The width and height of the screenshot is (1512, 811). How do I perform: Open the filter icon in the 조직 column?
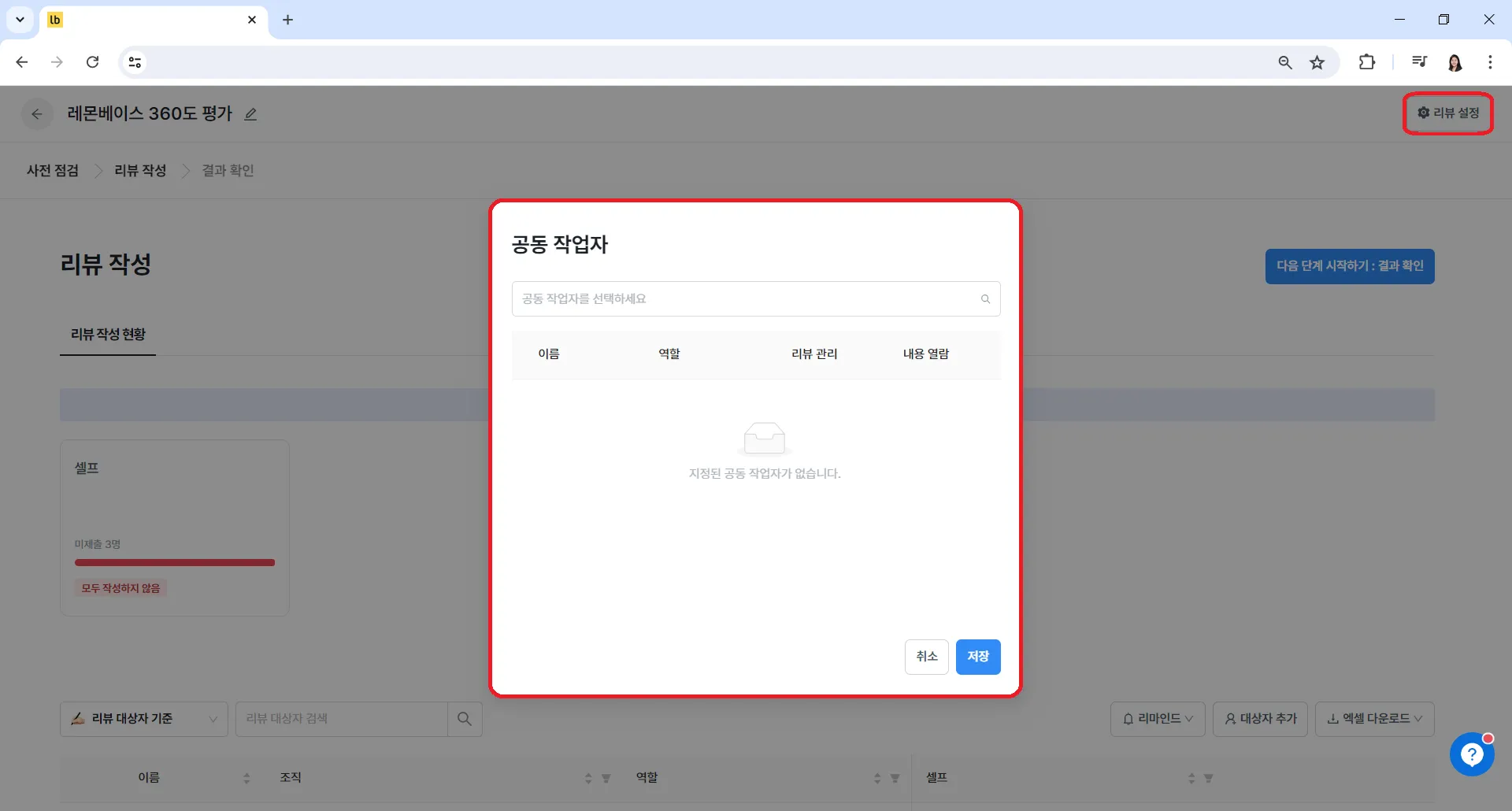606,778
